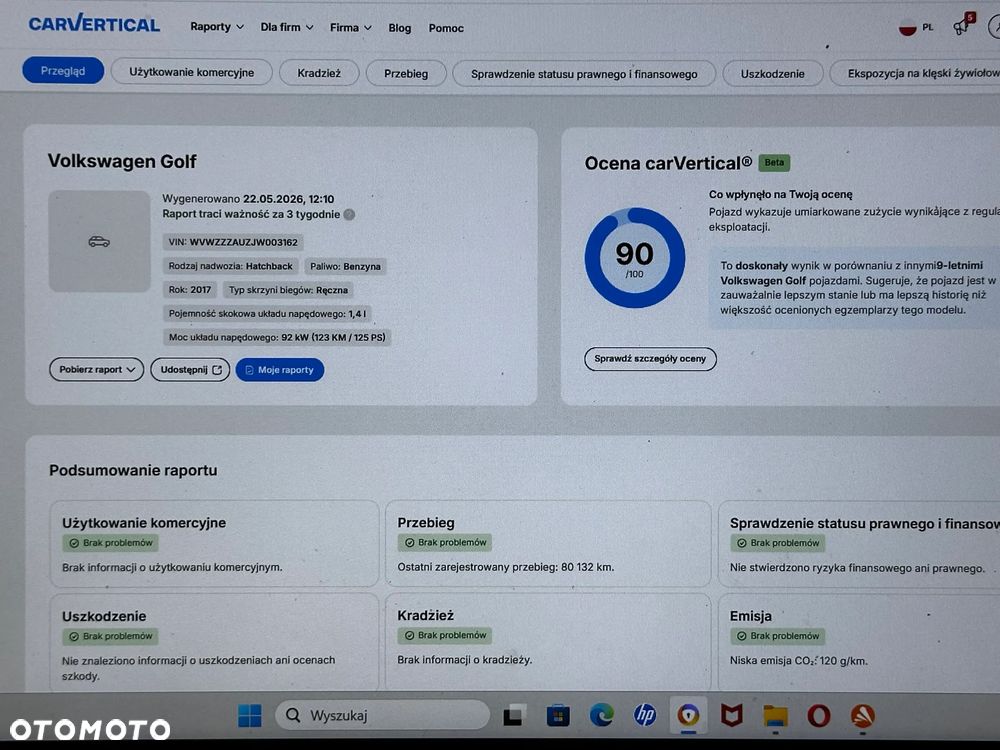Click Brak problemów badge under Kradzież
Viewport: 1000px width, 750px height.
(445, 635)
